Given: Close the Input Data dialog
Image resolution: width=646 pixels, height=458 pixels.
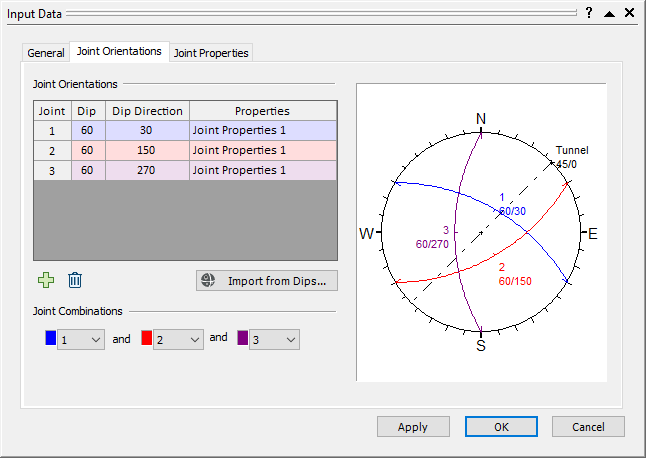Looking at the screenshot, I should click(629, 13).
